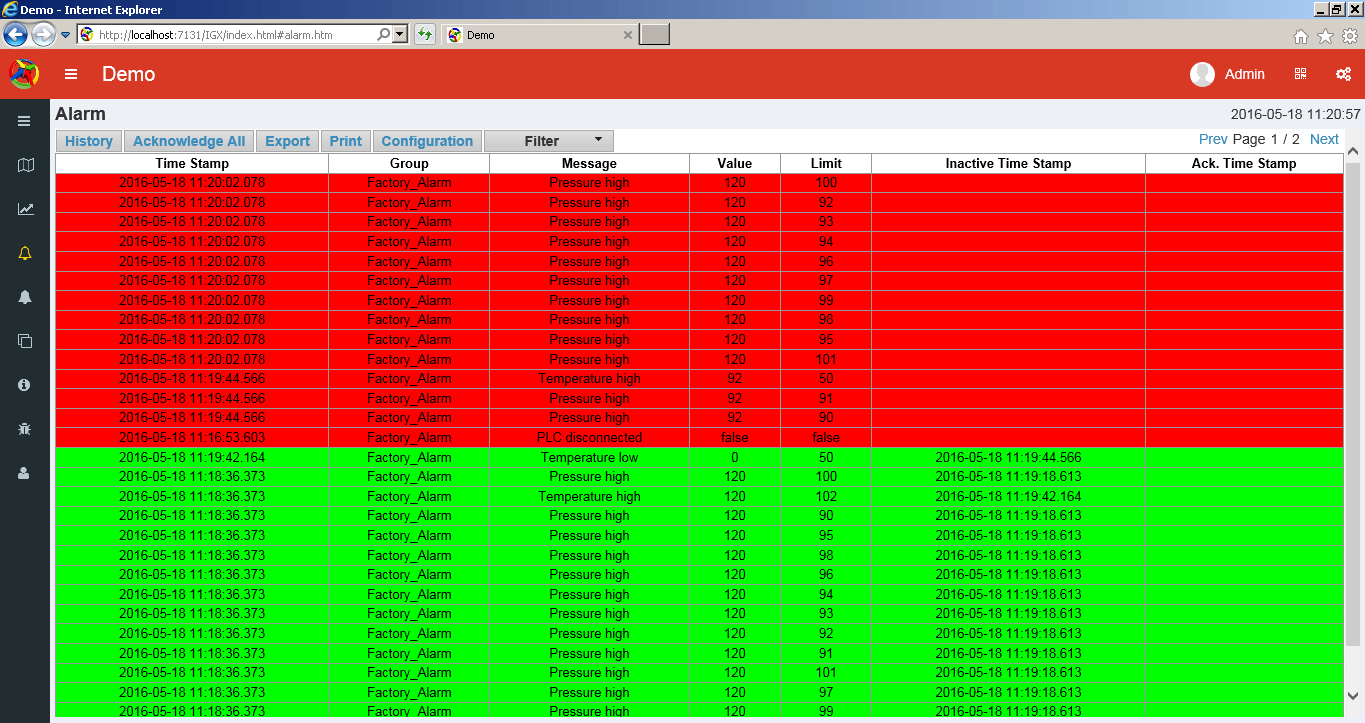Click the app logo in the header

tap(24, 74)
